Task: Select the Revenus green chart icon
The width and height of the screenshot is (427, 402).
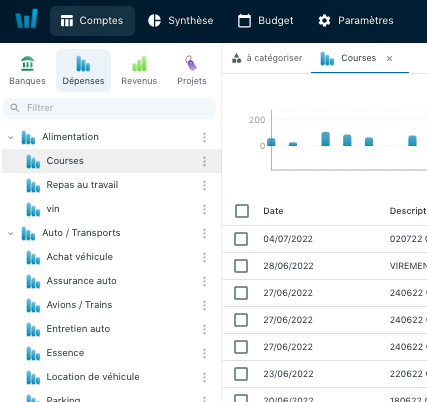Action: pos(139,63)
